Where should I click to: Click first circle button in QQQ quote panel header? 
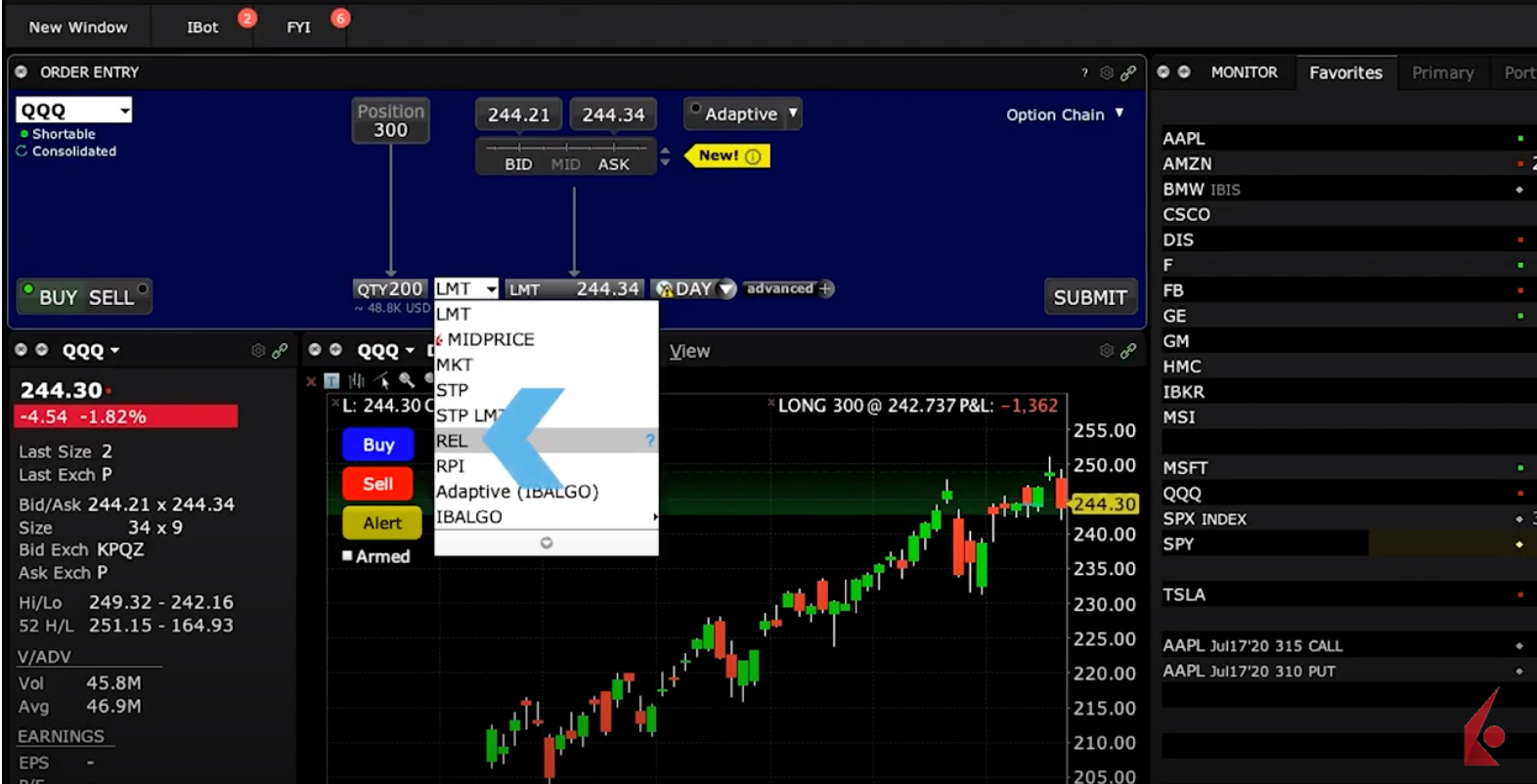[x=23, y=350]
